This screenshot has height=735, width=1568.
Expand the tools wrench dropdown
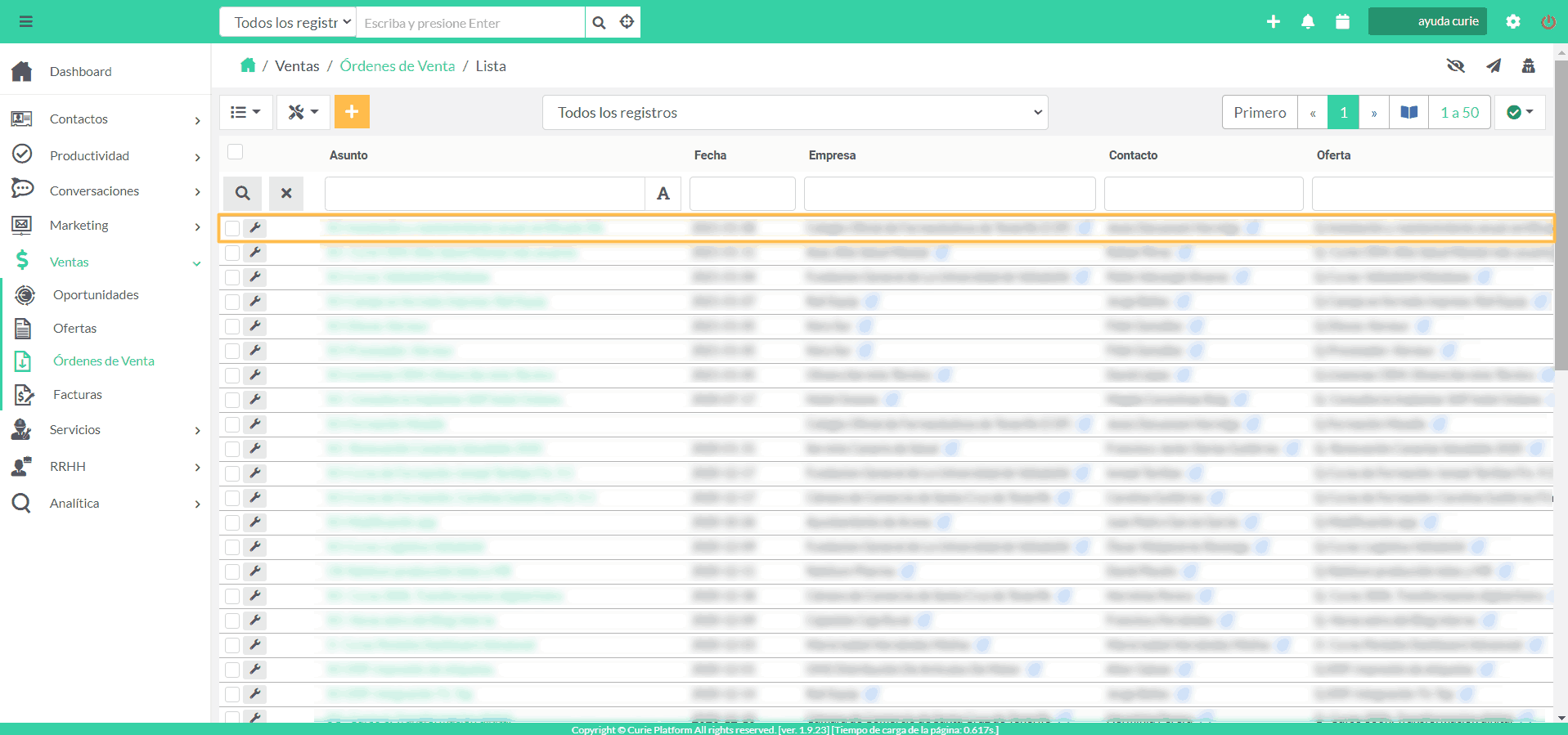tap(303, 112)
